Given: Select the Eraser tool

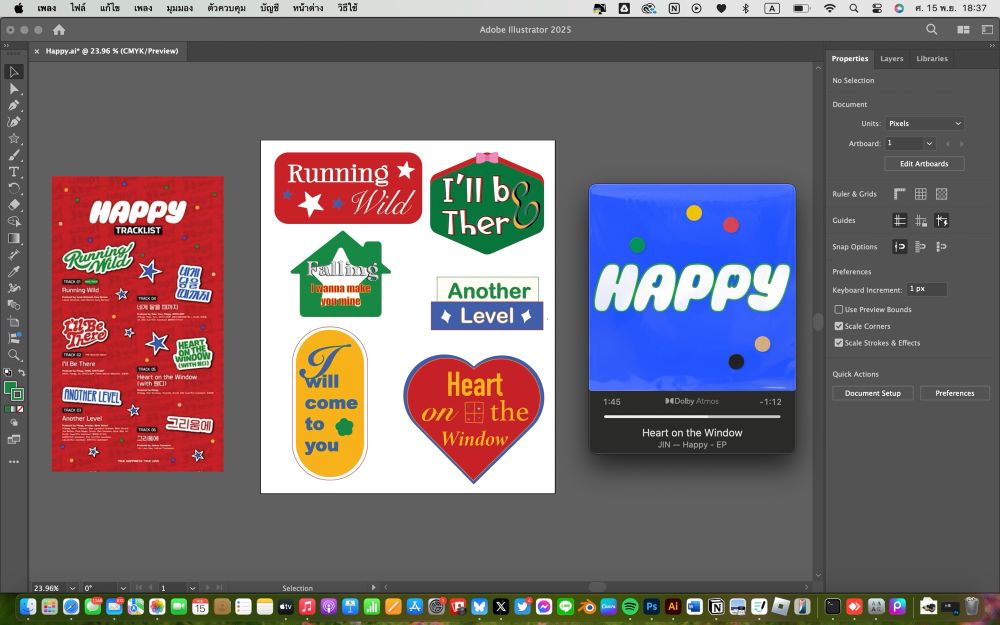Looking at the screenshot, I should coord(14,204).
